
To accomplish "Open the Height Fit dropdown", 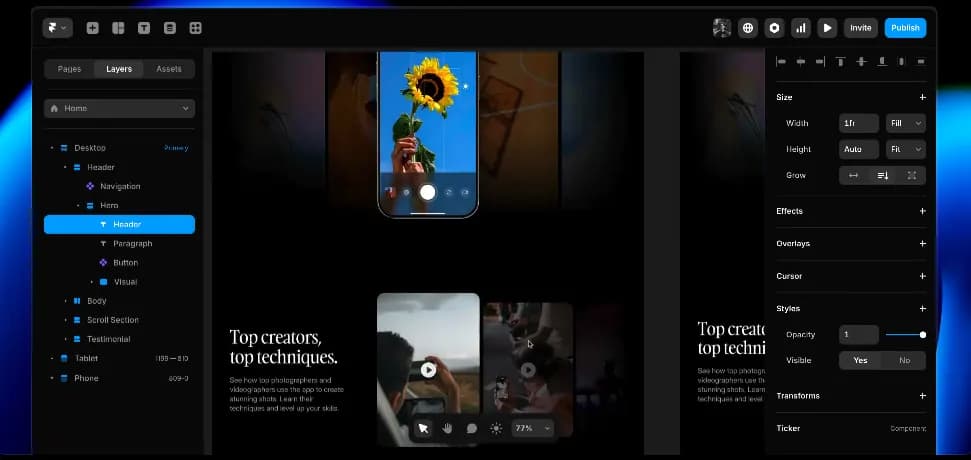I will tap(906, 149).
